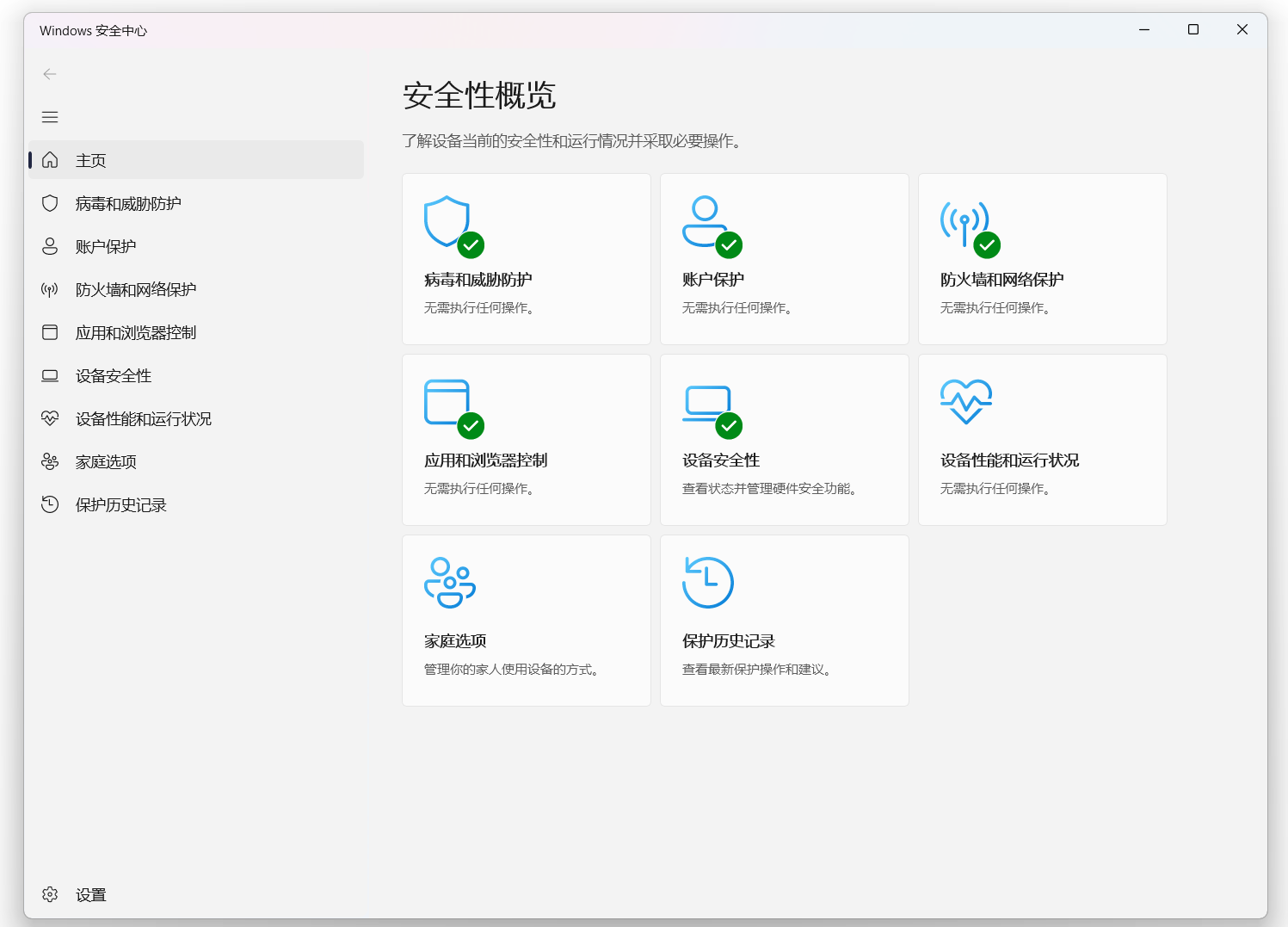
Task: Click 查看状态并管理硬件安全功能 text on 设备安全性 card
Action: (769, 489)
